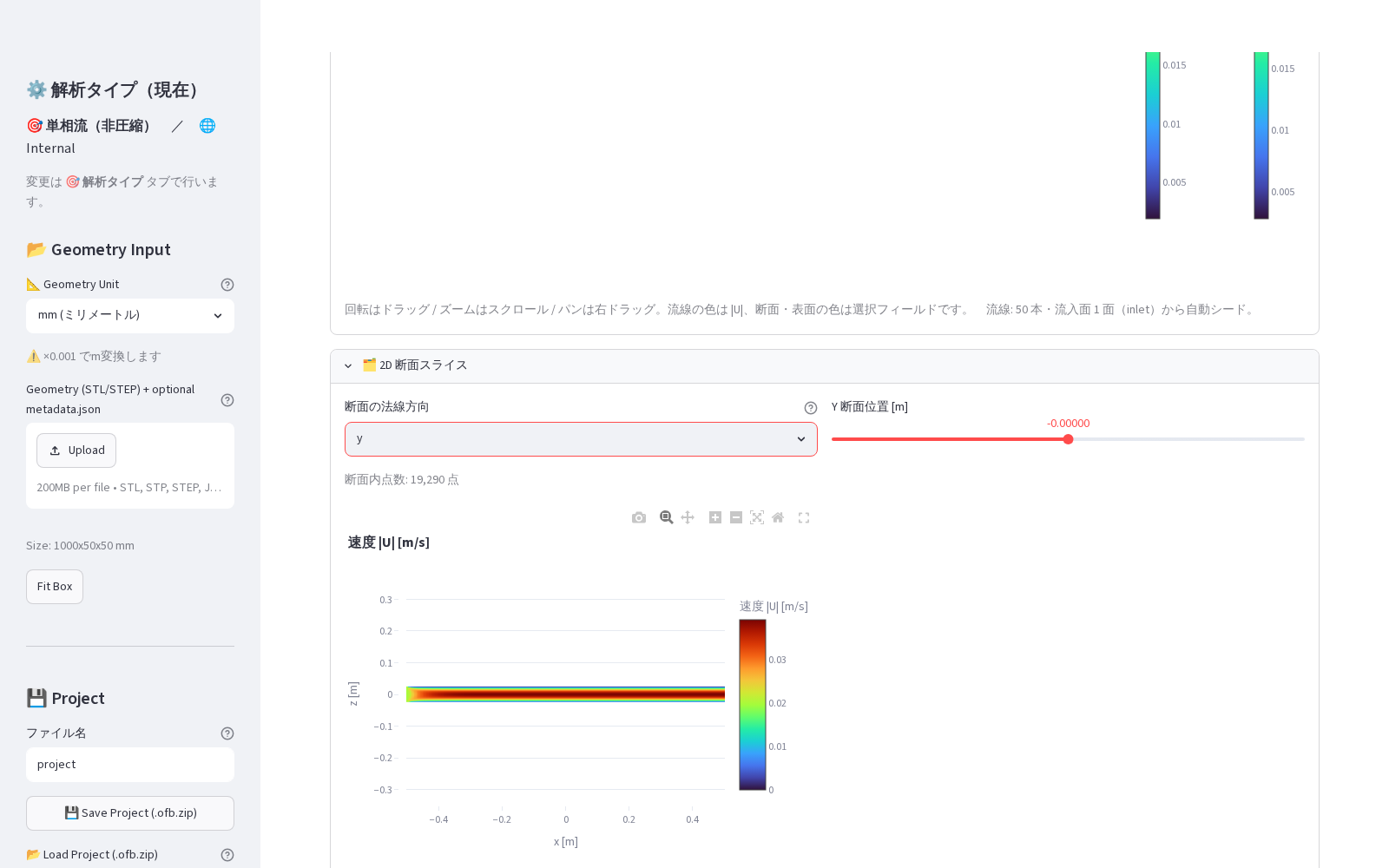
Task: Show help for Load Project
Action: [x=227, y=855]
